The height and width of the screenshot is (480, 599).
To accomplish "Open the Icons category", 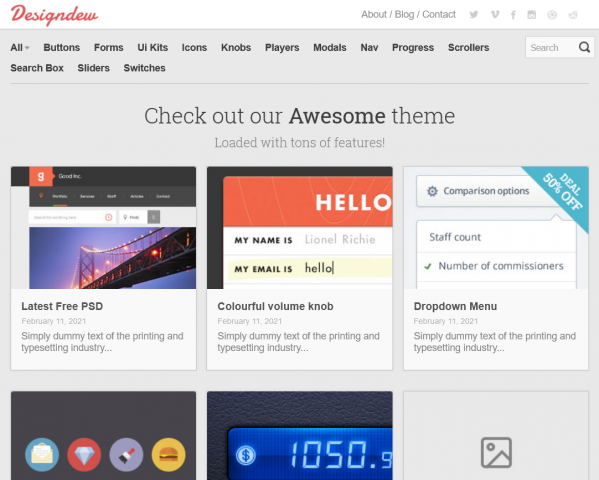I will 194,47.
